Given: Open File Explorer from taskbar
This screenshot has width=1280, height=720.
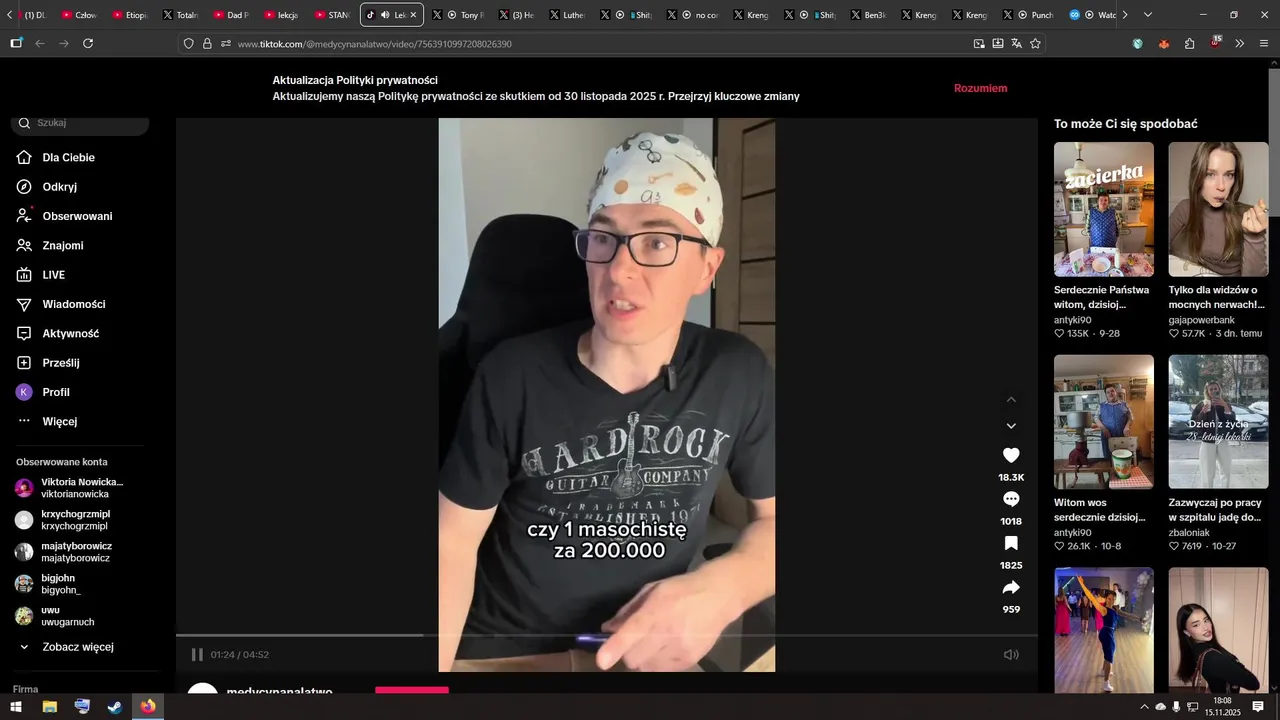Looking at the screenshot, I should click(x=49, y=707).
